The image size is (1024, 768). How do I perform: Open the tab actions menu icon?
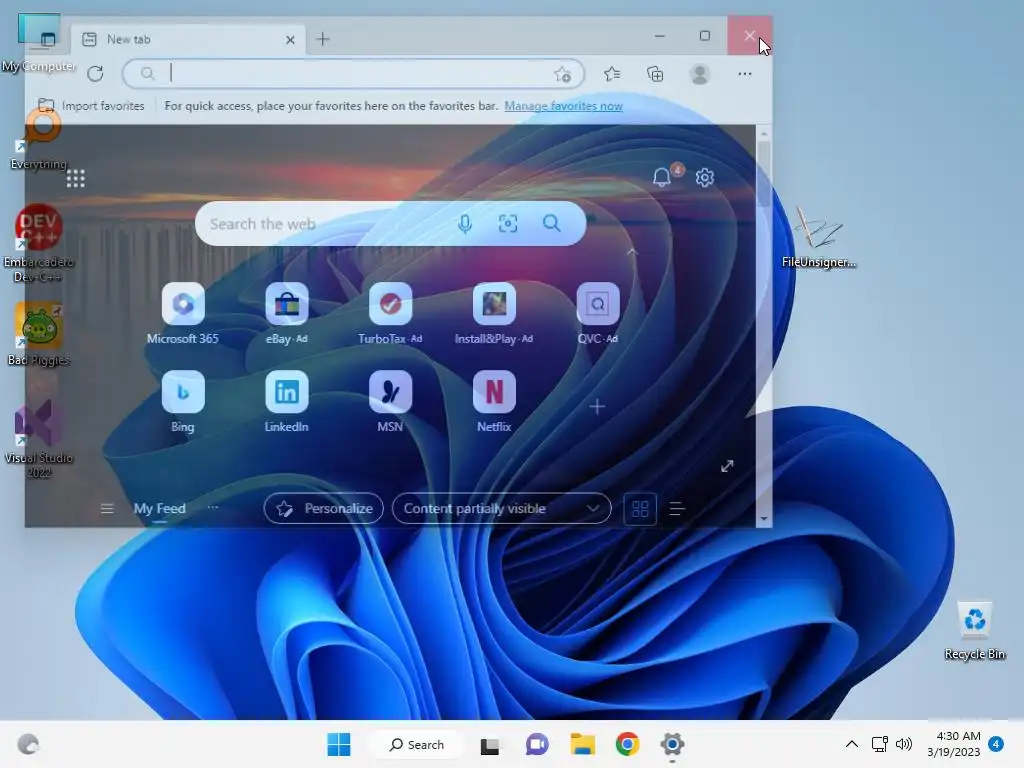[x=48, y=39]
